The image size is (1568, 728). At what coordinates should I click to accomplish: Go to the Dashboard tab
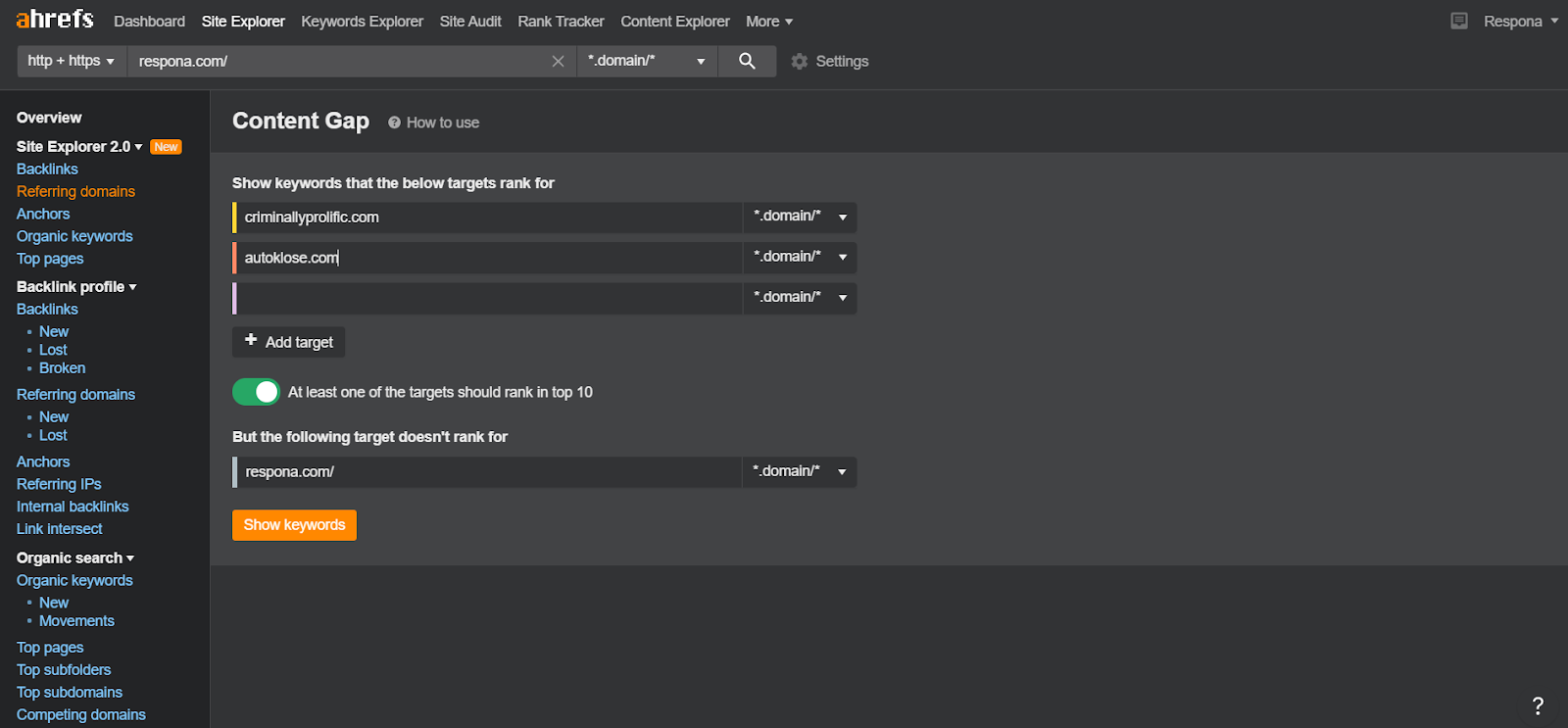point(149,21)
